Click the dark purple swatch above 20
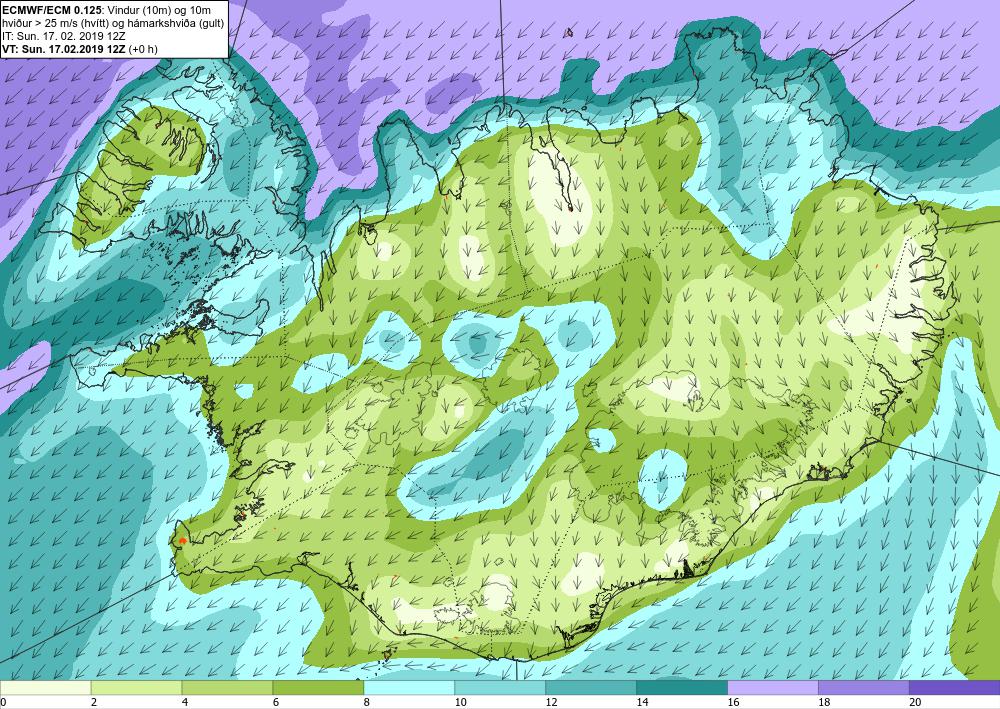1000x709 pixels. (x=955, y=688)
